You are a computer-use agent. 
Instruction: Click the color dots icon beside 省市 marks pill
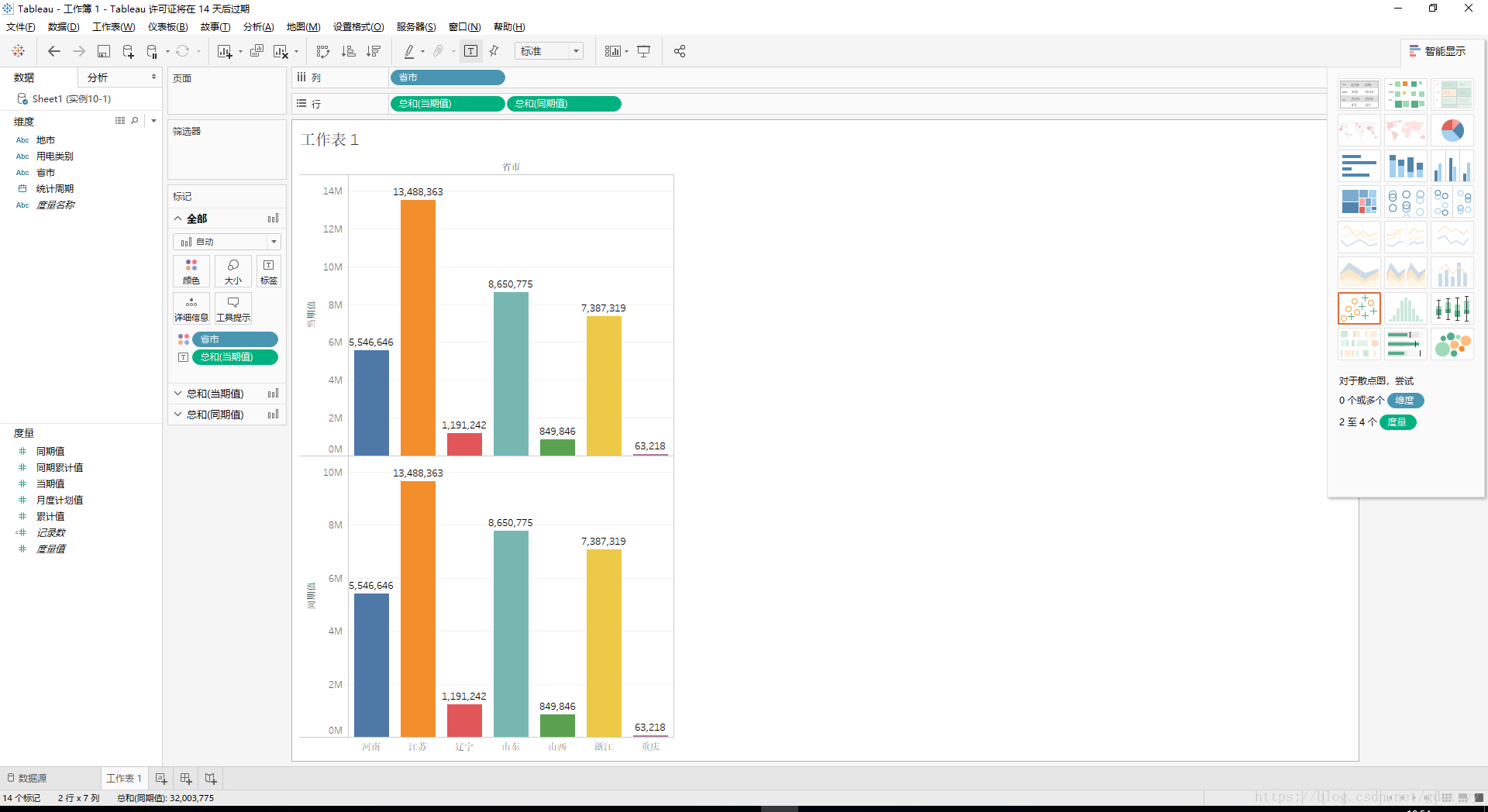(x=184, y=339)
